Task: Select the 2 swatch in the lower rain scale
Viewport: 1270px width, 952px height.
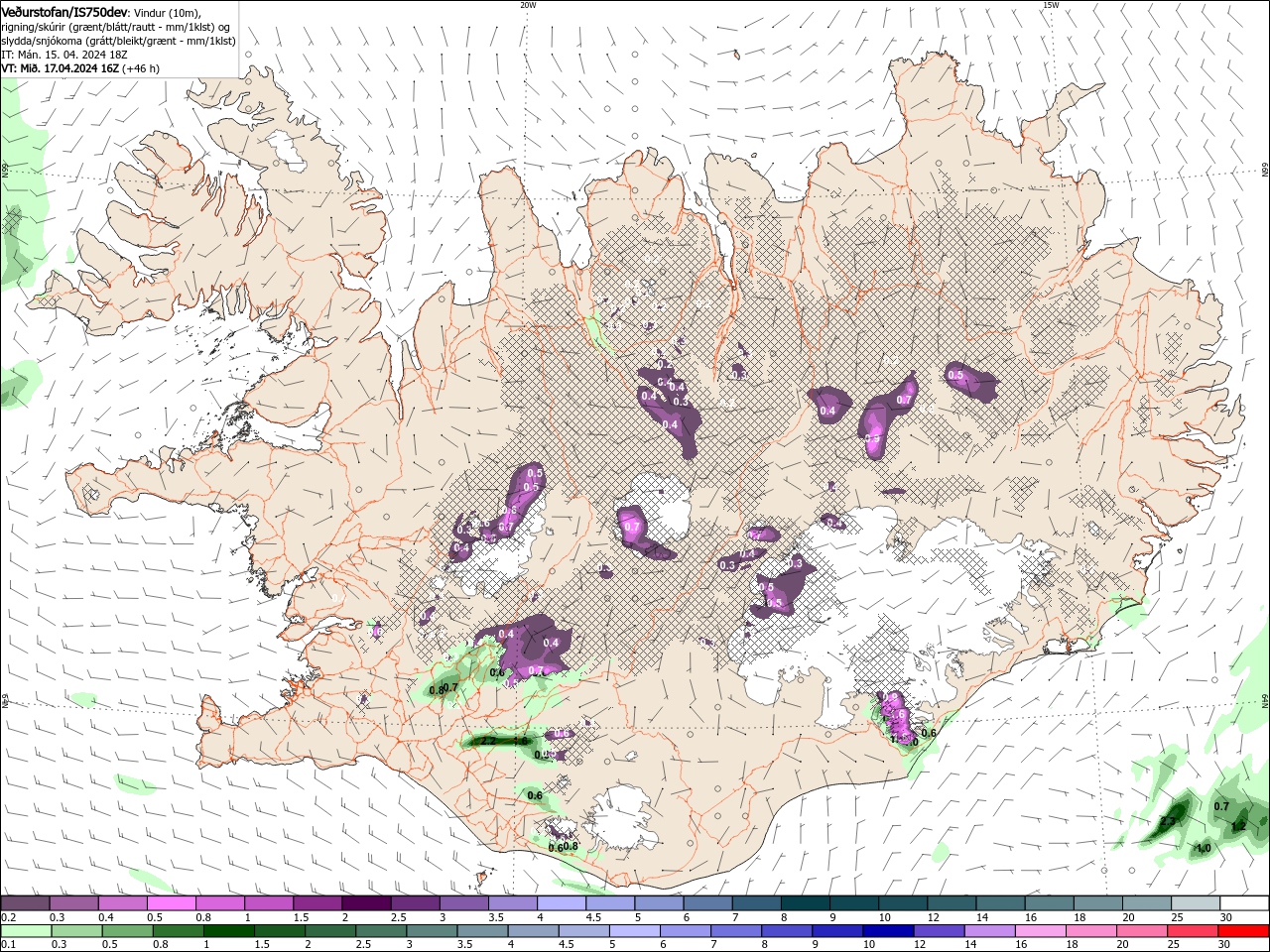Action: [x=330, y=931]
